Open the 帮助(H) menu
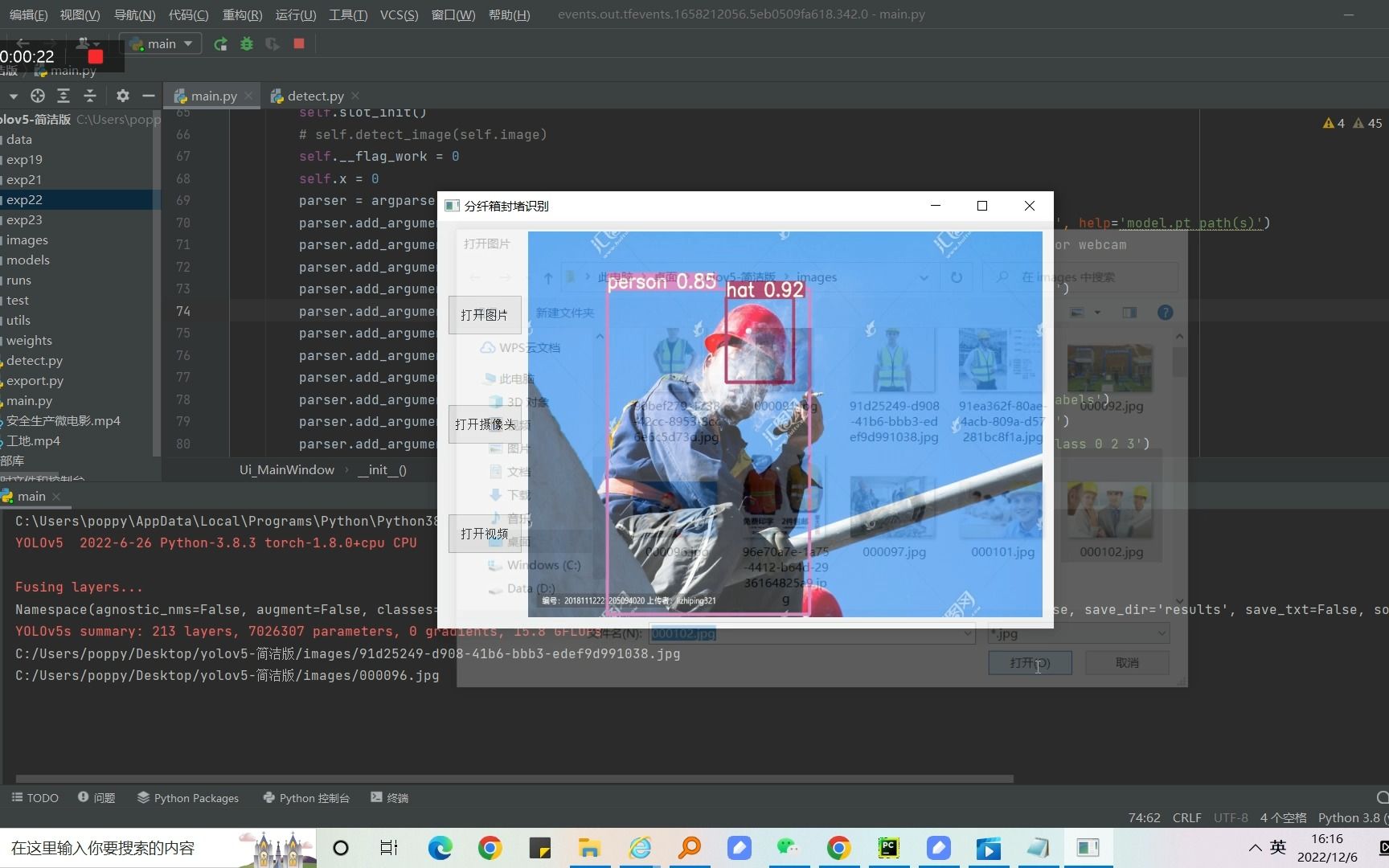The height and width of the screenshot is (868, 1389). click(509, 14)
